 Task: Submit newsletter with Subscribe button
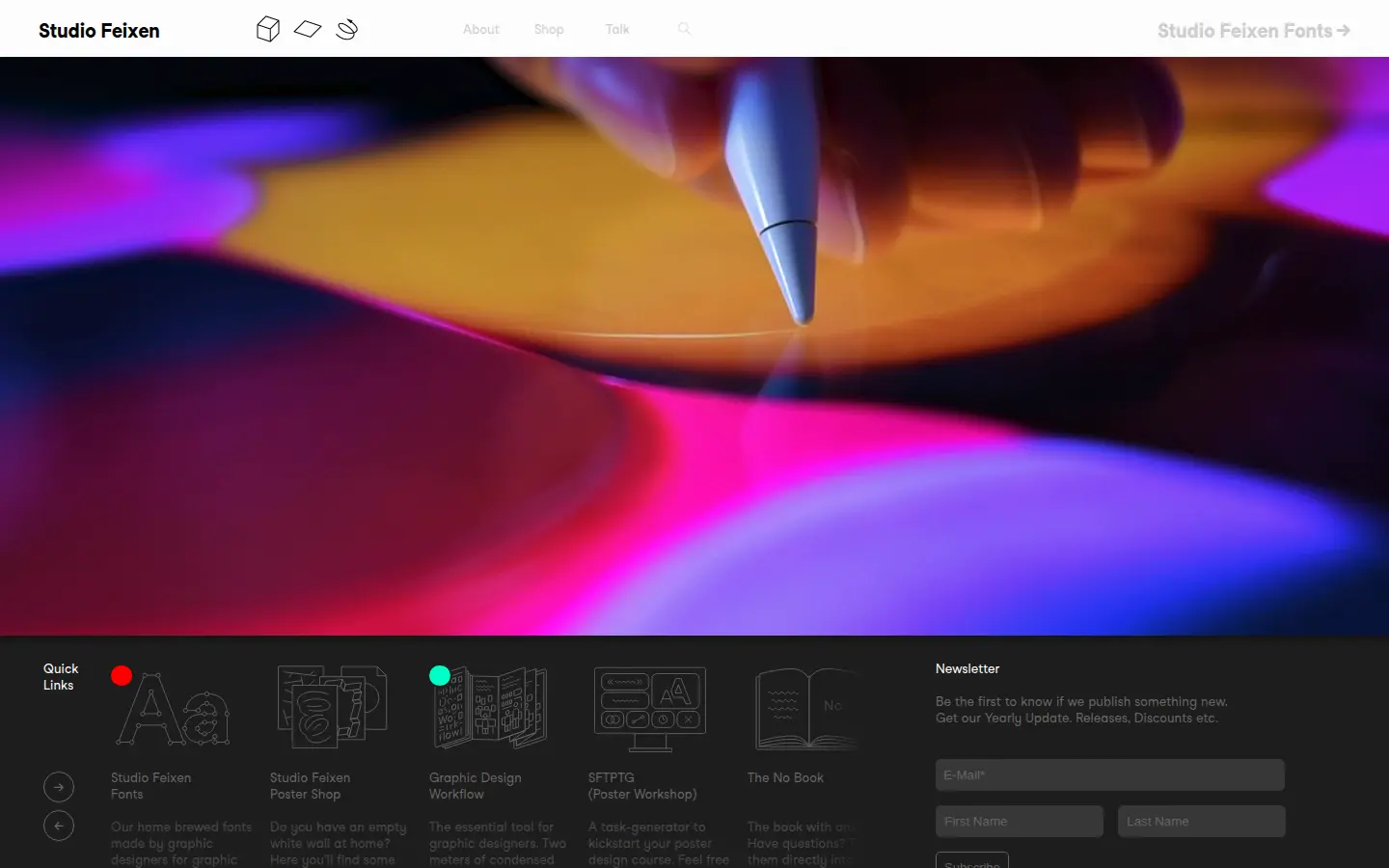click(971, 860)
